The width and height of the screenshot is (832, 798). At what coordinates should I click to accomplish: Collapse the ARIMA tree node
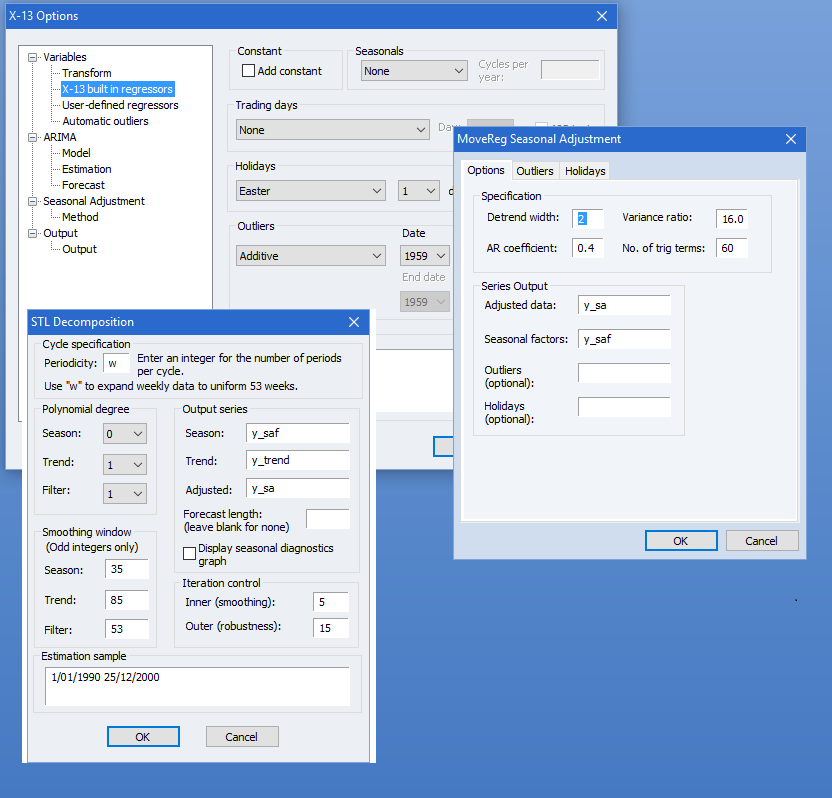[33, 137]
